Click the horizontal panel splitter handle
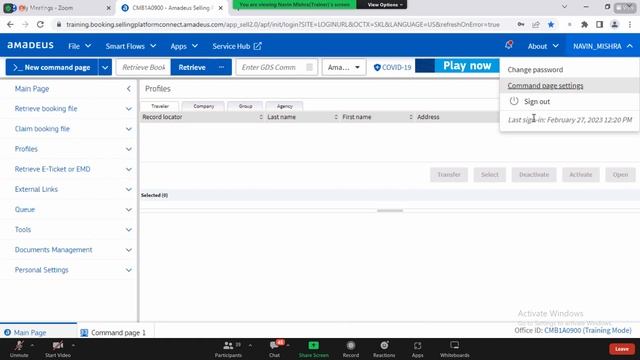640x360 pixels. (x=390, y=211)
